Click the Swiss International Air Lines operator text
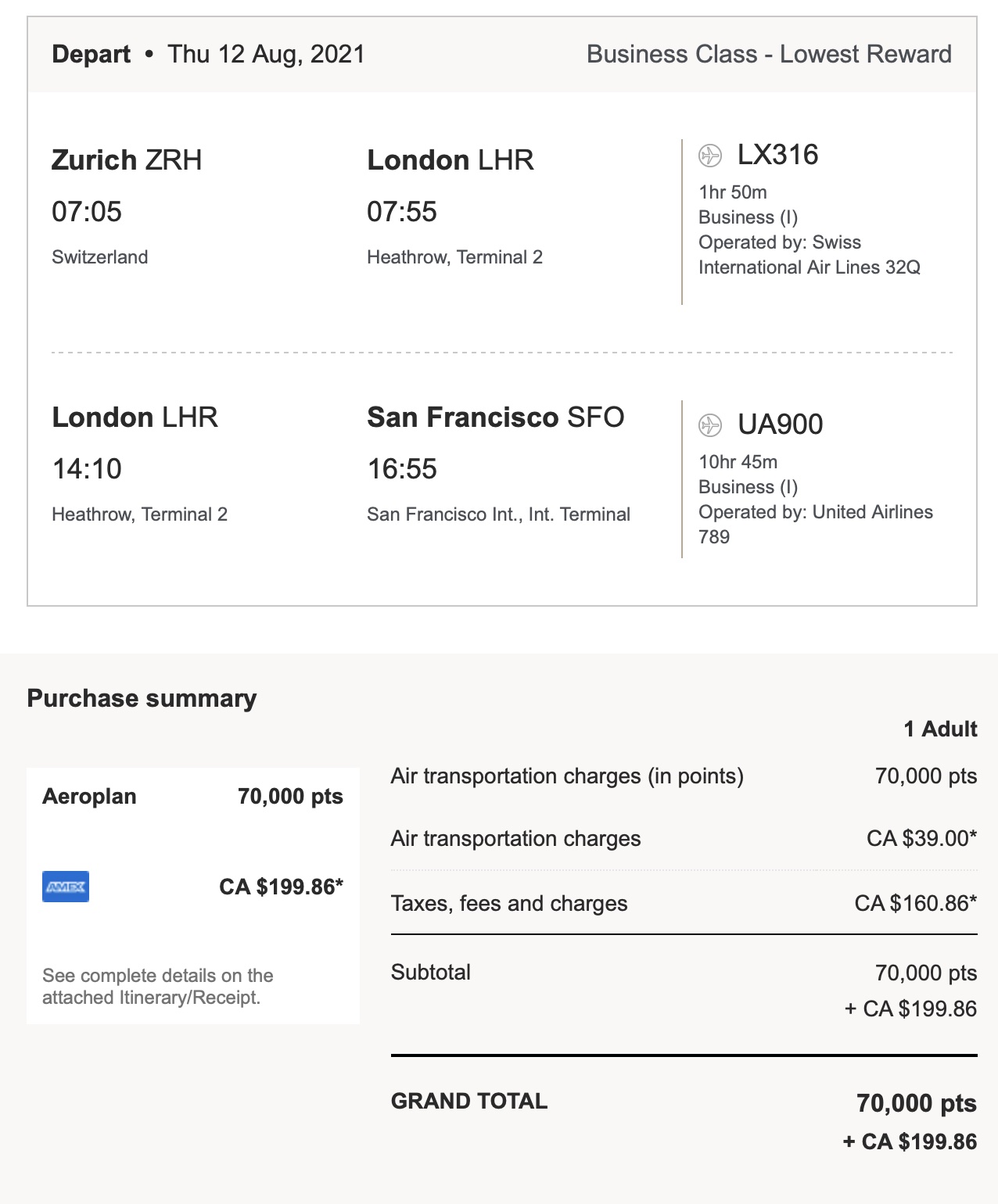 click(x=809, y=255)
